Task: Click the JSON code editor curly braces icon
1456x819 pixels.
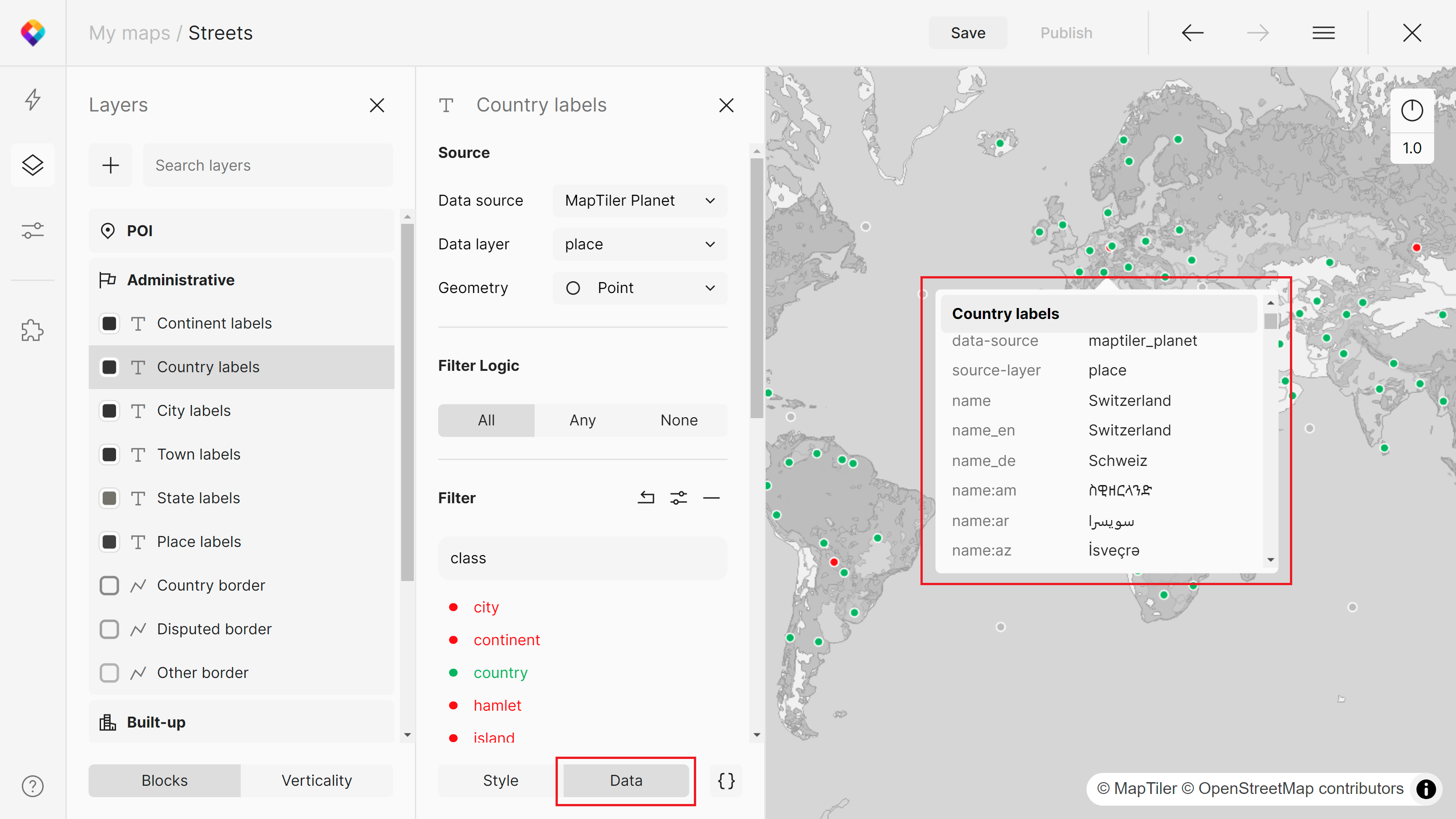Action: click(x=727, y=780)
